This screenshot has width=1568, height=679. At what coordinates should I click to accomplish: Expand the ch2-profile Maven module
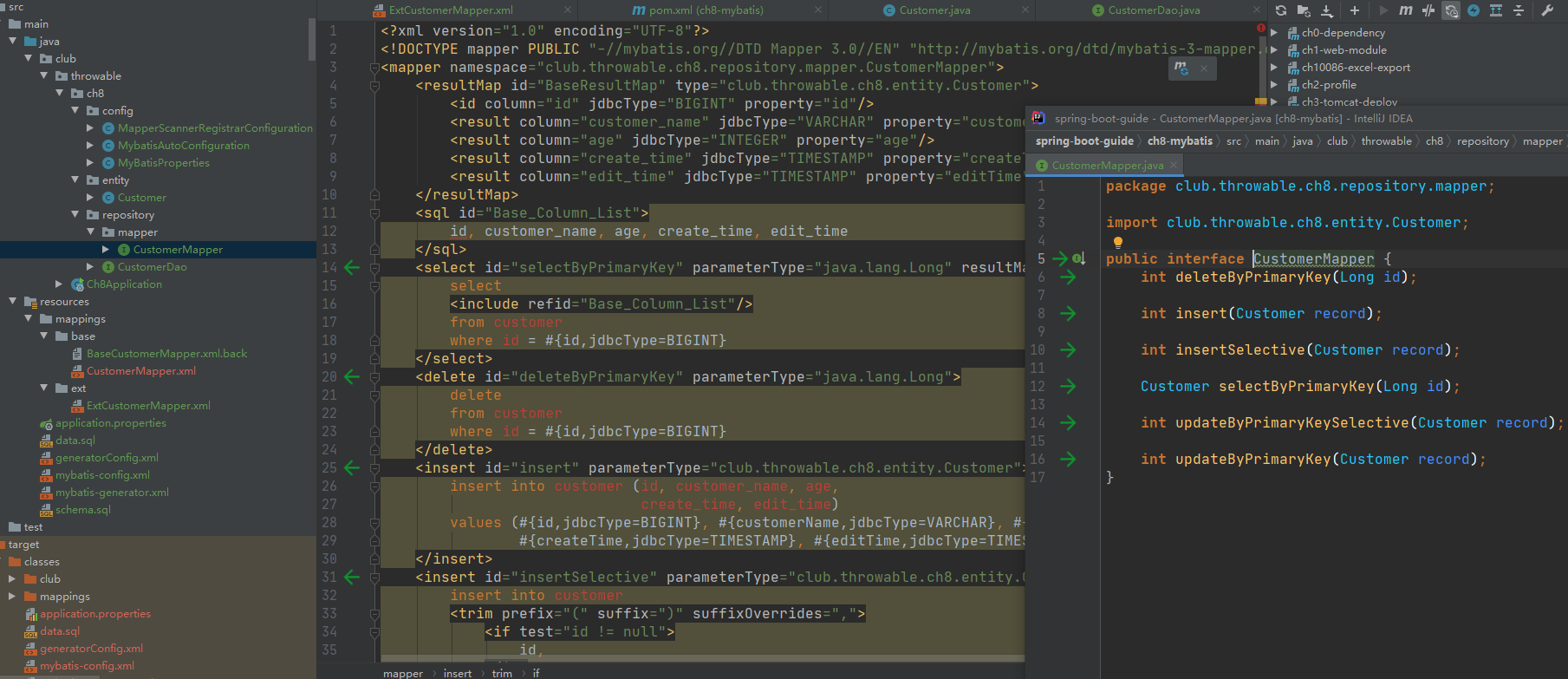click(1274, 85)
